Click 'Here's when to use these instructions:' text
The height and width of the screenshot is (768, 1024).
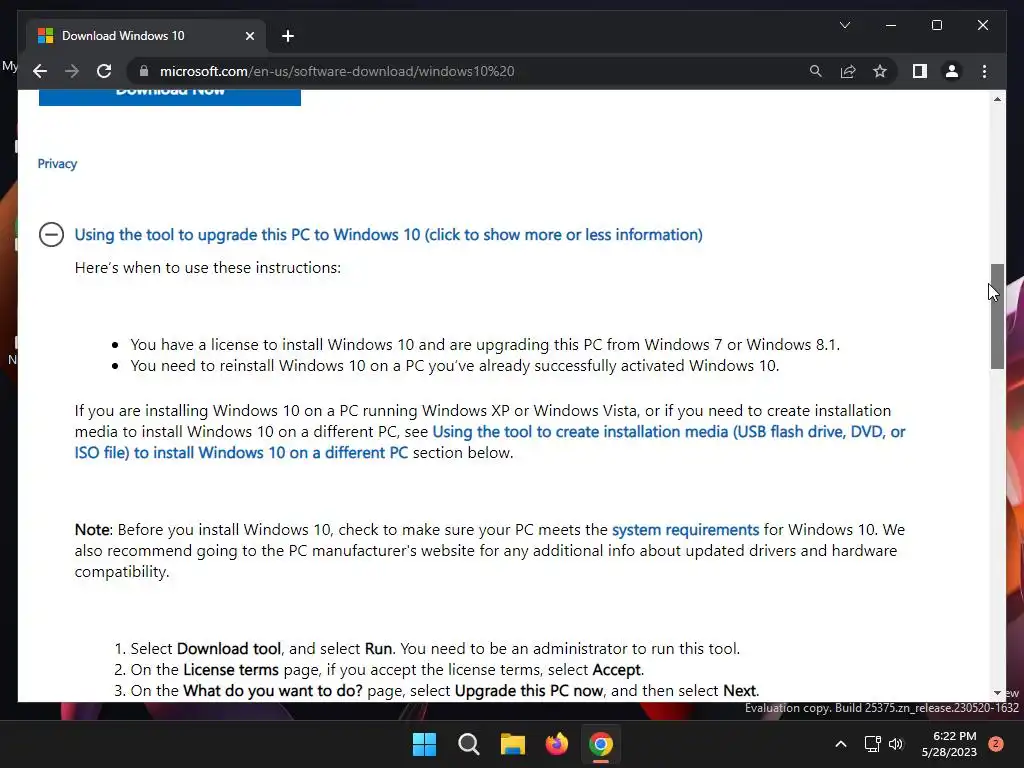[x=208, y=268]
